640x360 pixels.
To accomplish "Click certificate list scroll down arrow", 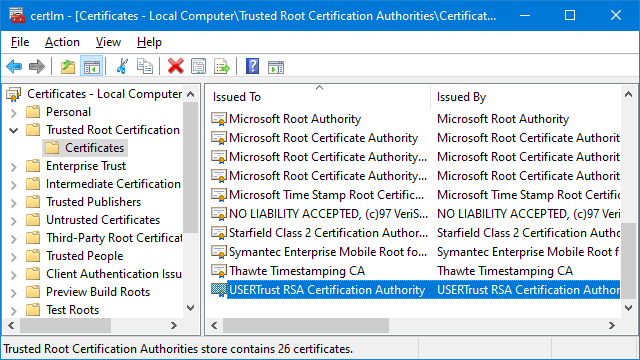I will (629, 308).
